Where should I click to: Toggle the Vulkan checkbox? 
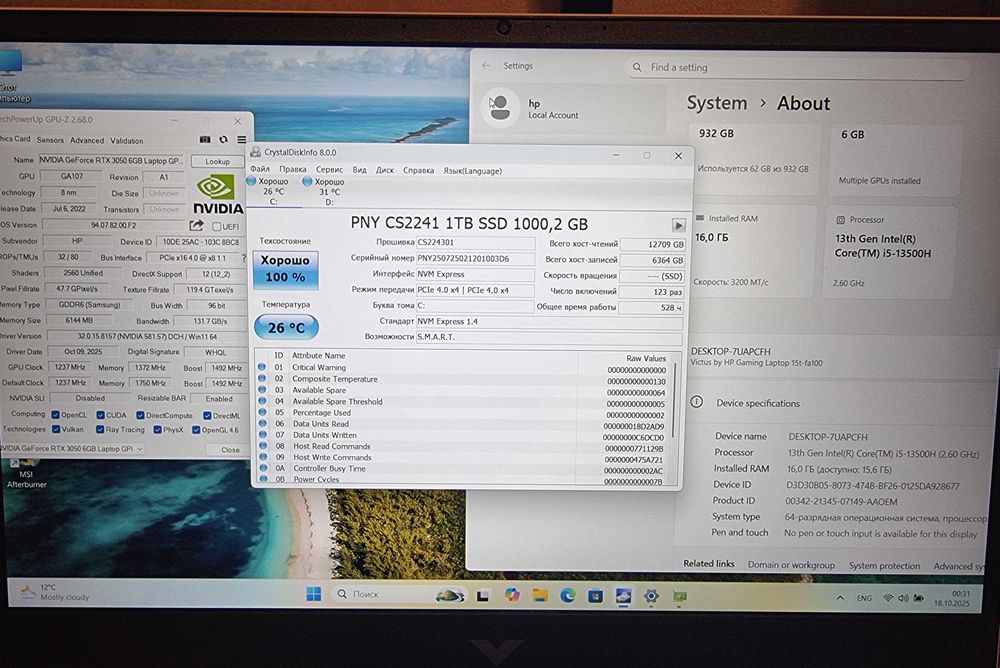coord(55,429)
